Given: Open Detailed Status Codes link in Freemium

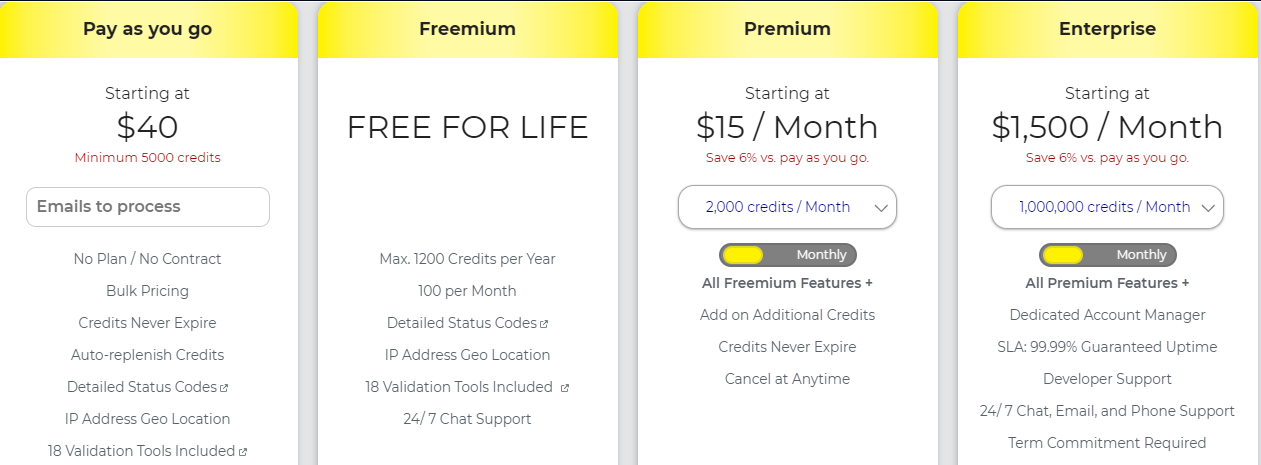Looking at the screenshot, I should click(x=462, y=323).
